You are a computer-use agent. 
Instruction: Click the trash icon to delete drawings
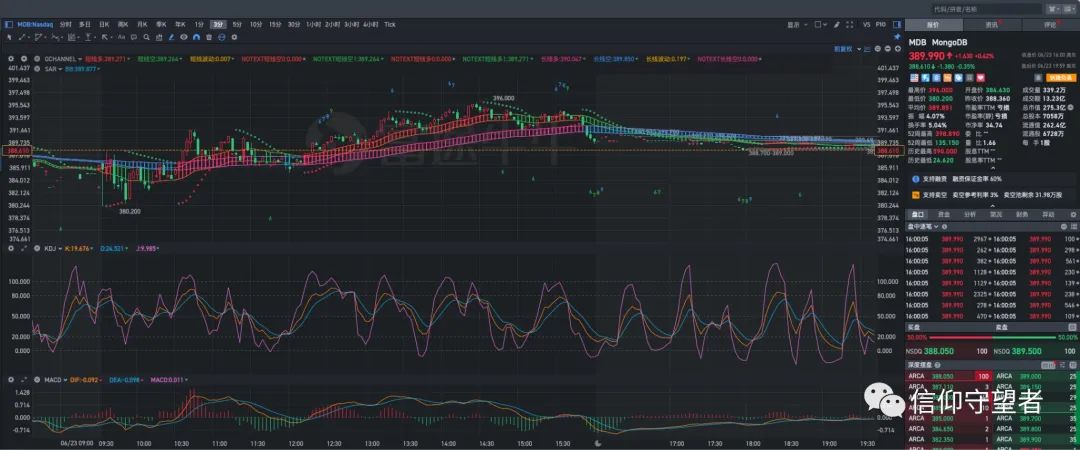pyautogui.click(x=209, y=37)
